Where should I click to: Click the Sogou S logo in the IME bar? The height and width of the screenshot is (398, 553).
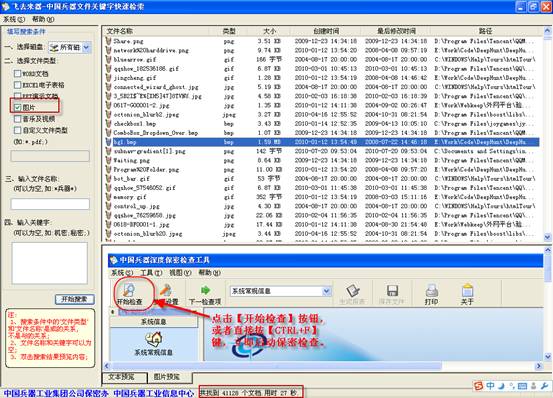click(x=479, y=386)
